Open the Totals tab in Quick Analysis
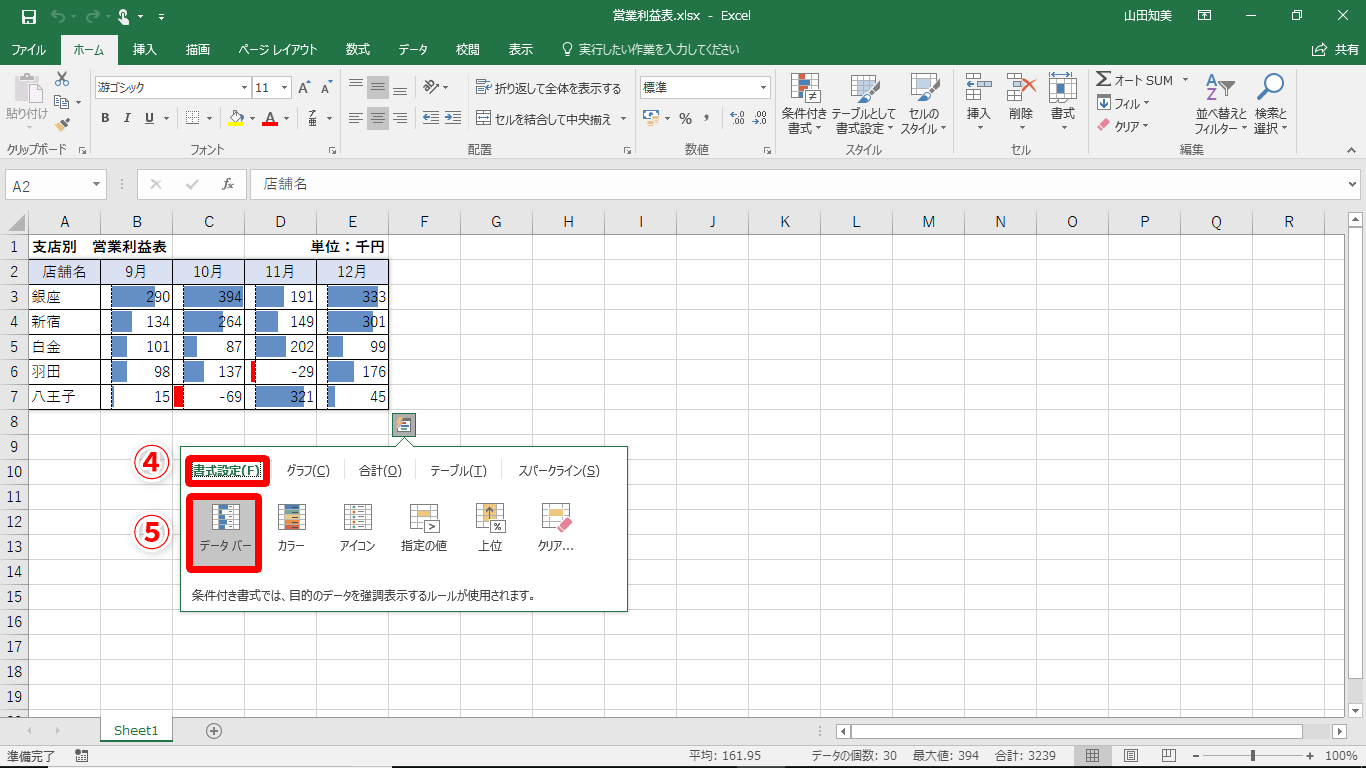 tap(380, 471)
